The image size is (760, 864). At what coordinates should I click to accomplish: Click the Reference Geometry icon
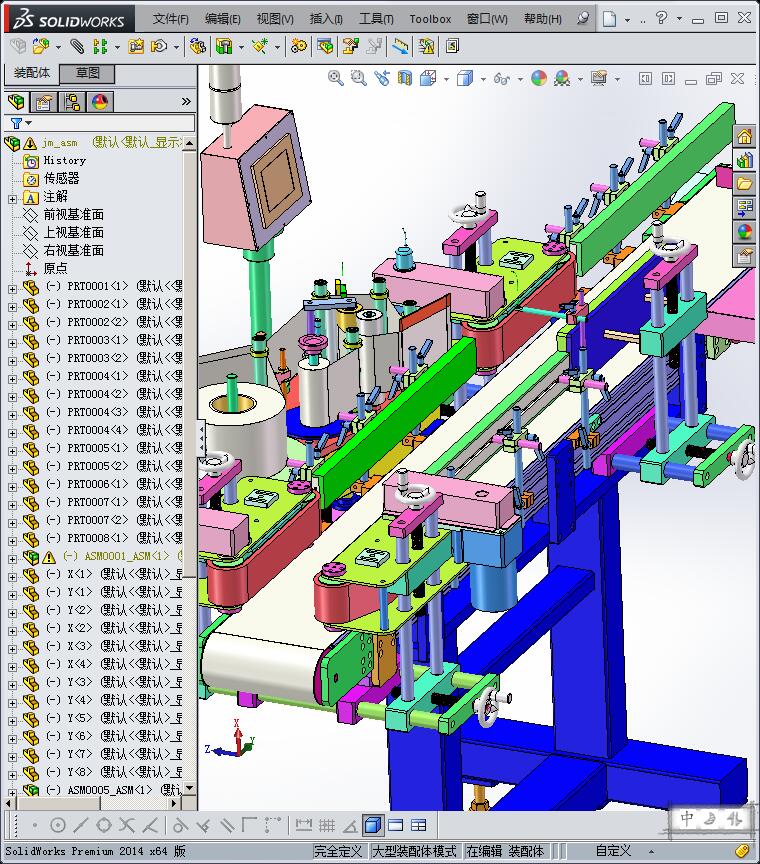click(260, 46)
